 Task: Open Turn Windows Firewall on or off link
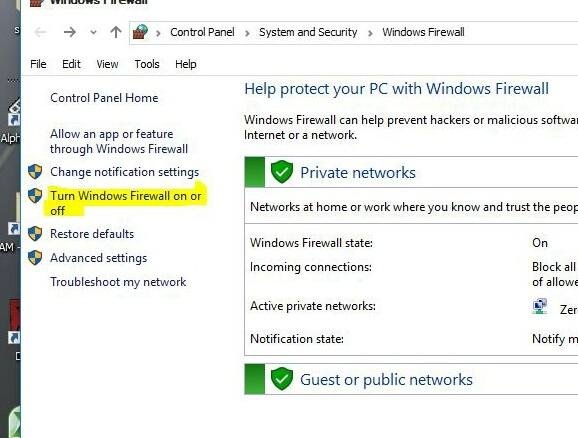[x=126, y=203]
